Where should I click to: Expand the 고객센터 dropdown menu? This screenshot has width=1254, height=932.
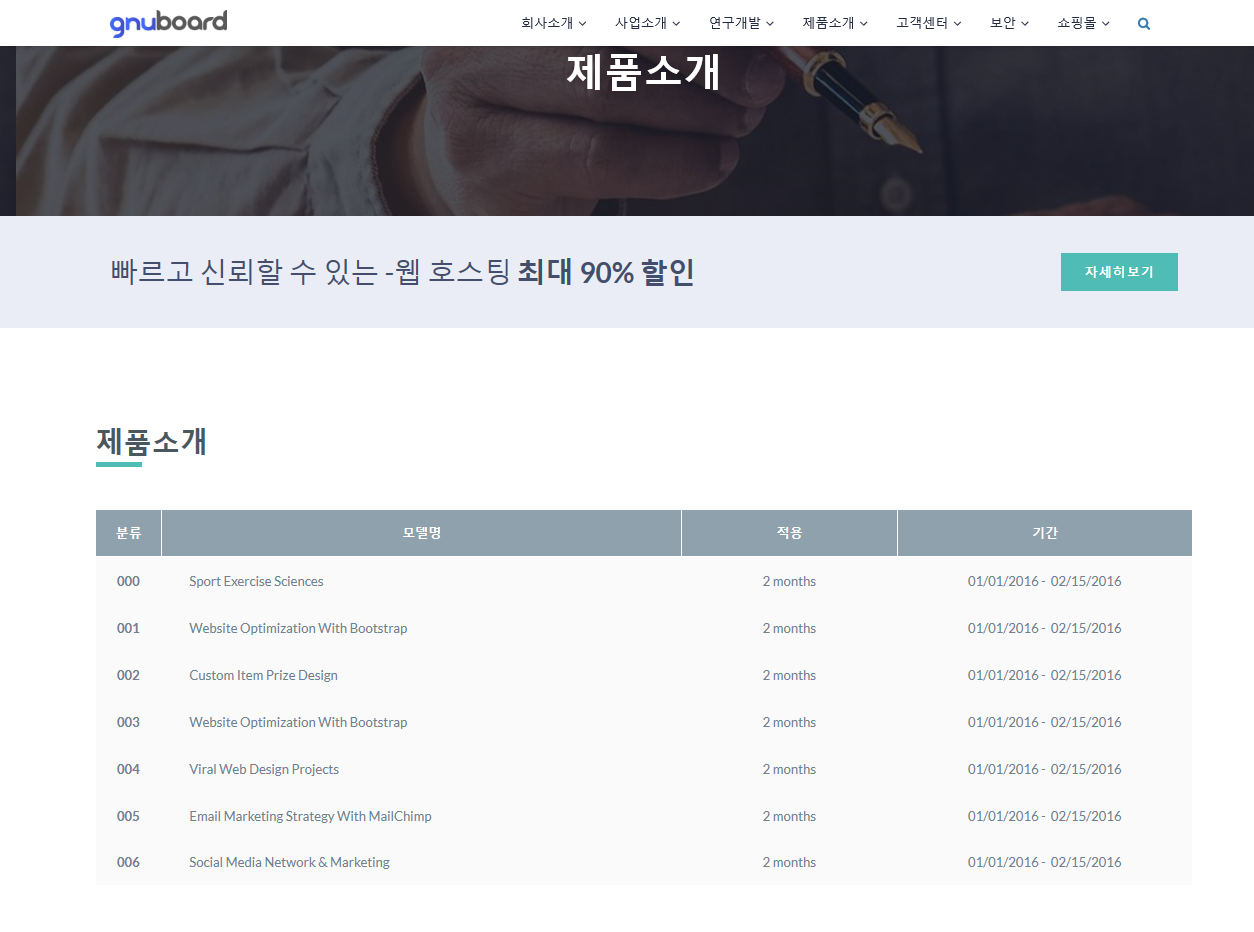coord(922,23)
